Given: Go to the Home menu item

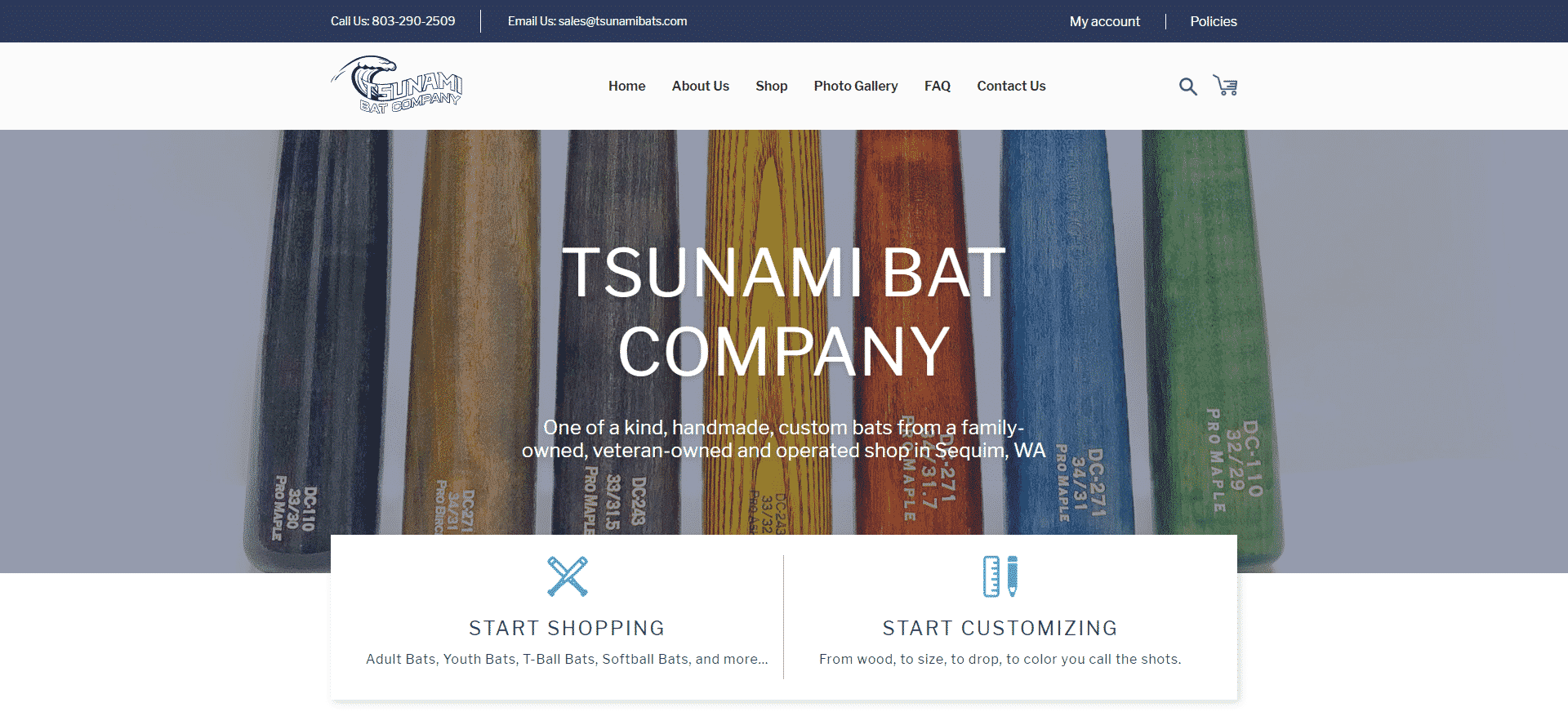Looking at the screenshot, I should pyautogui.click(x=626, y=86).
